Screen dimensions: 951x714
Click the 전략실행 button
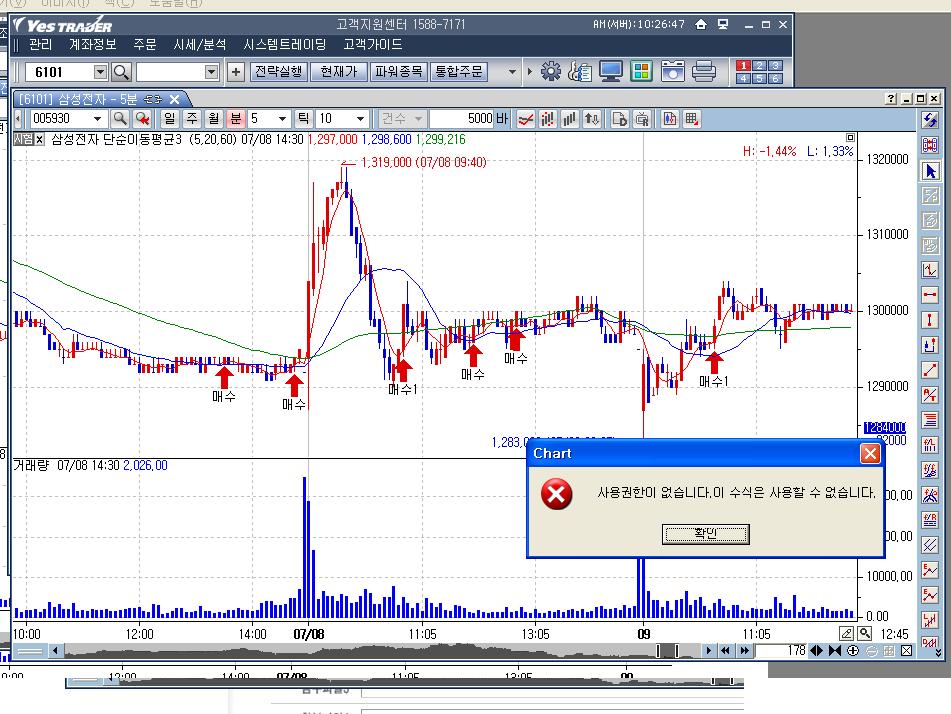(277, 72)
